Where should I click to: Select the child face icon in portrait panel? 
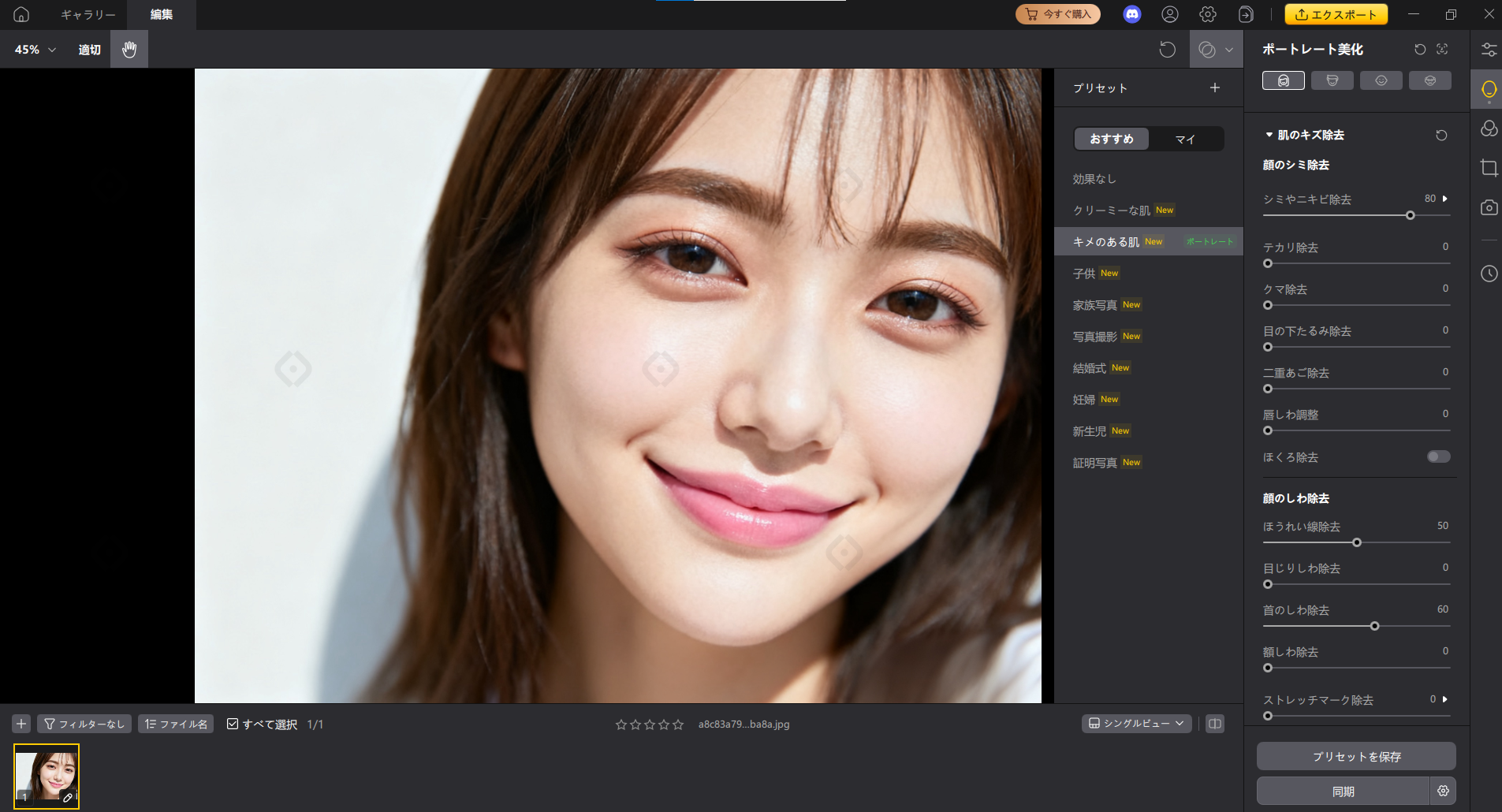[1381, 80]
